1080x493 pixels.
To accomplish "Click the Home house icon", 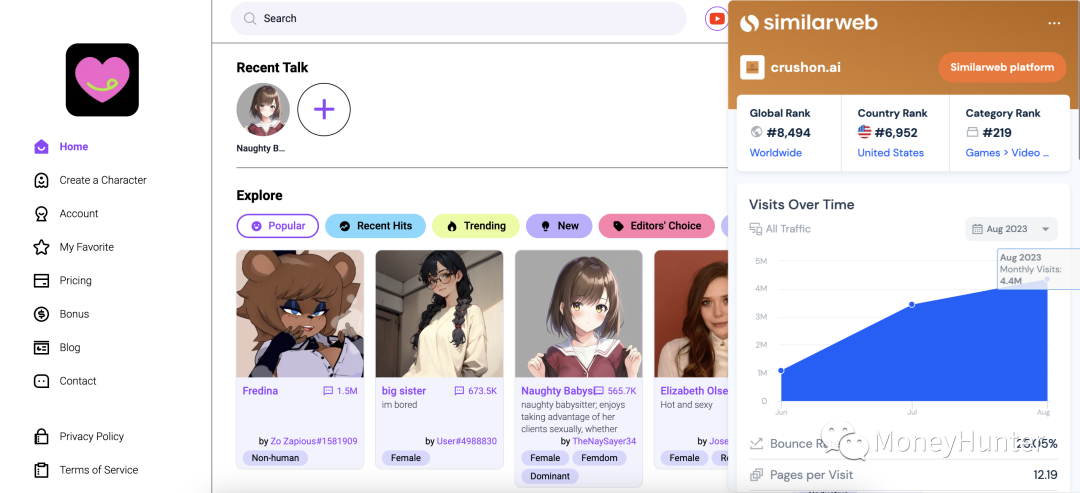I will click(x=41, y=147).
